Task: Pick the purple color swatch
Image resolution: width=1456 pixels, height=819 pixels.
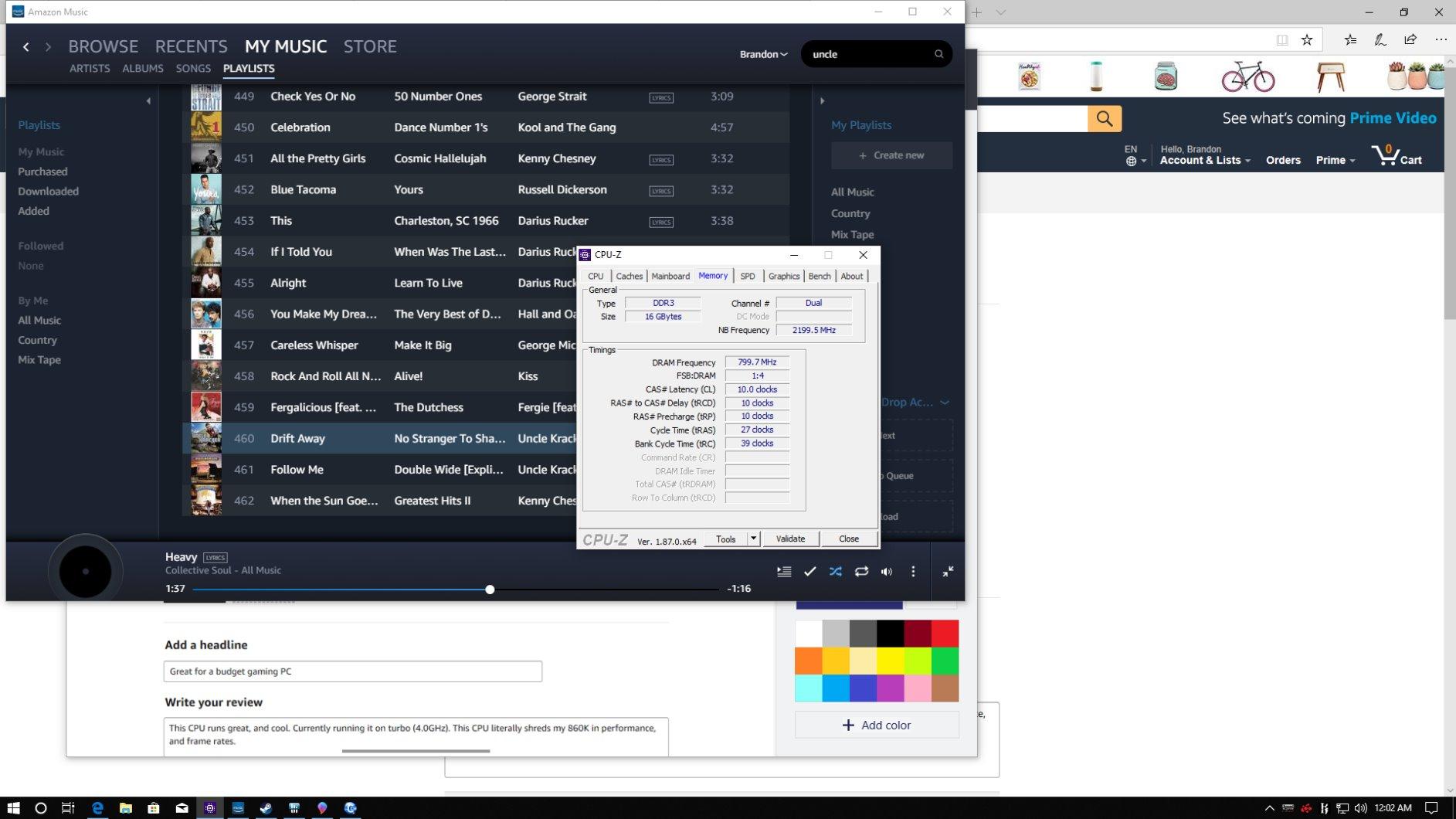Action: (891, 688)
